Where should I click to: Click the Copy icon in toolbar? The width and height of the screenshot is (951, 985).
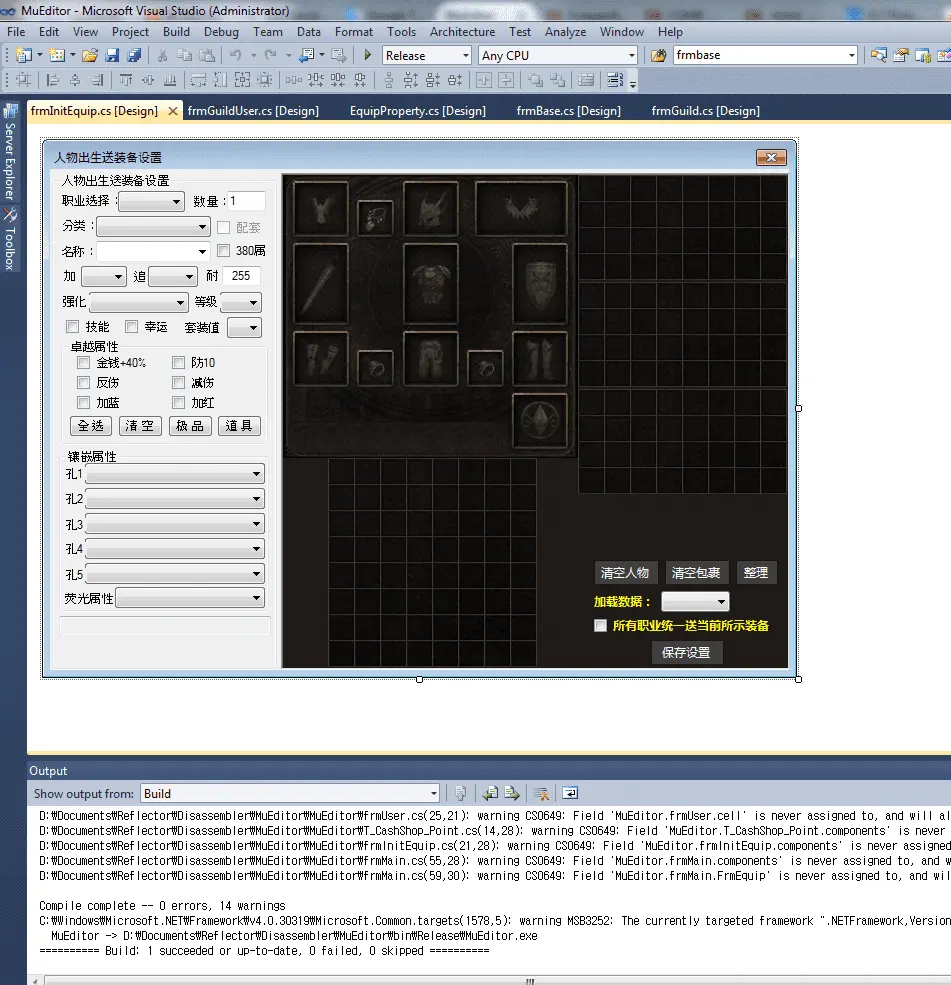(185, 55)
